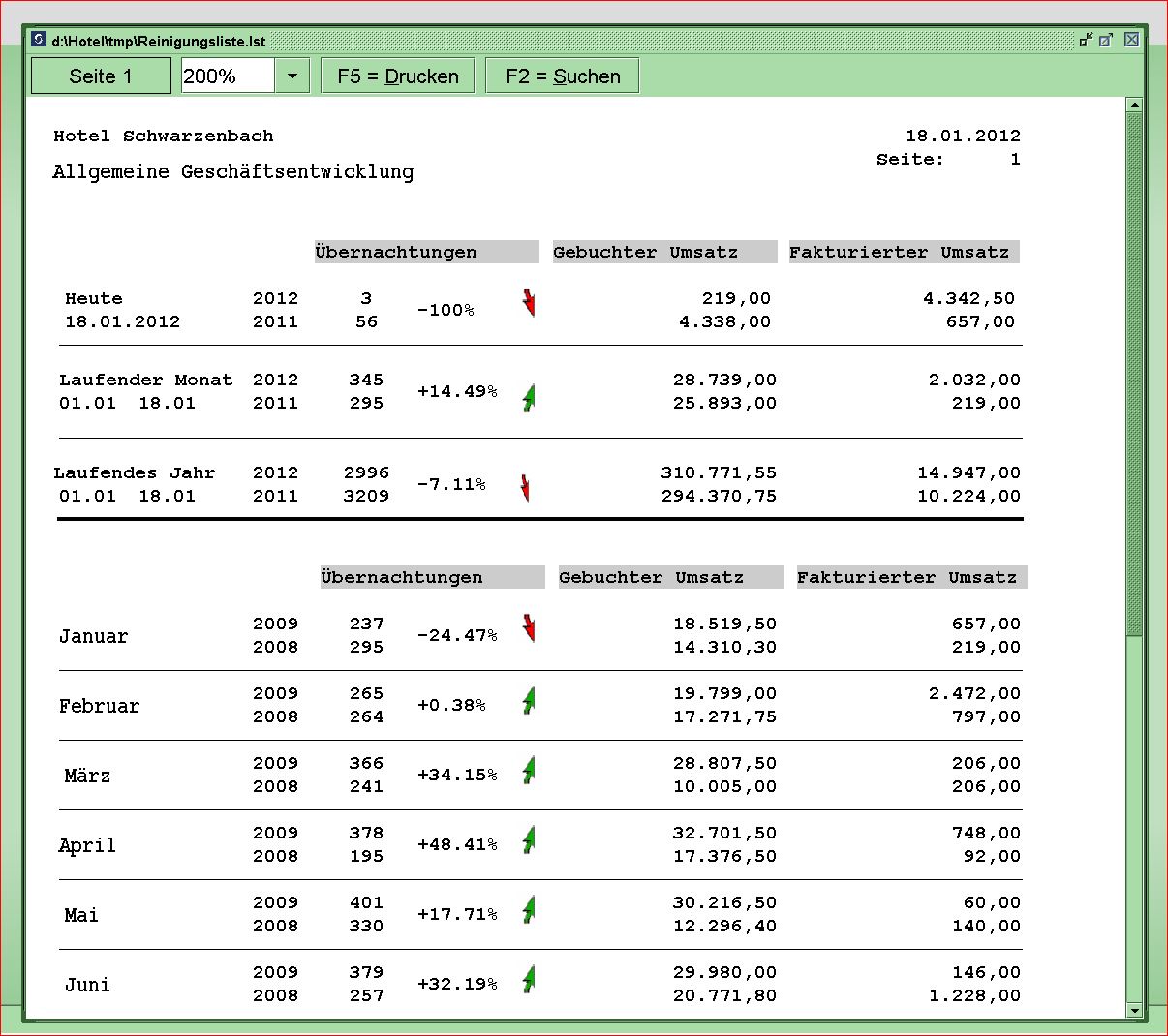Open search with F2 = Suchen
The height and width of the screenshot is (1036, 1168).
pyautogui.click(x=563, y=76)
